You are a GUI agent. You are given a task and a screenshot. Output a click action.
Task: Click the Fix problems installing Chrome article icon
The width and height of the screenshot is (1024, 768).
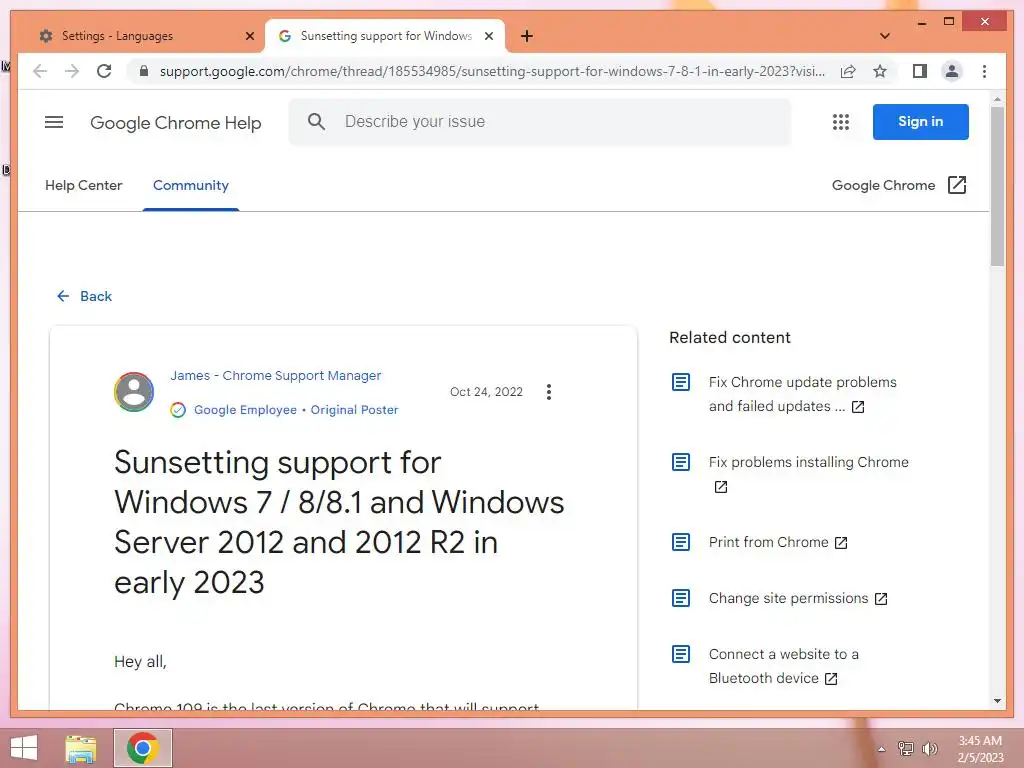click(x=680, y=462)
